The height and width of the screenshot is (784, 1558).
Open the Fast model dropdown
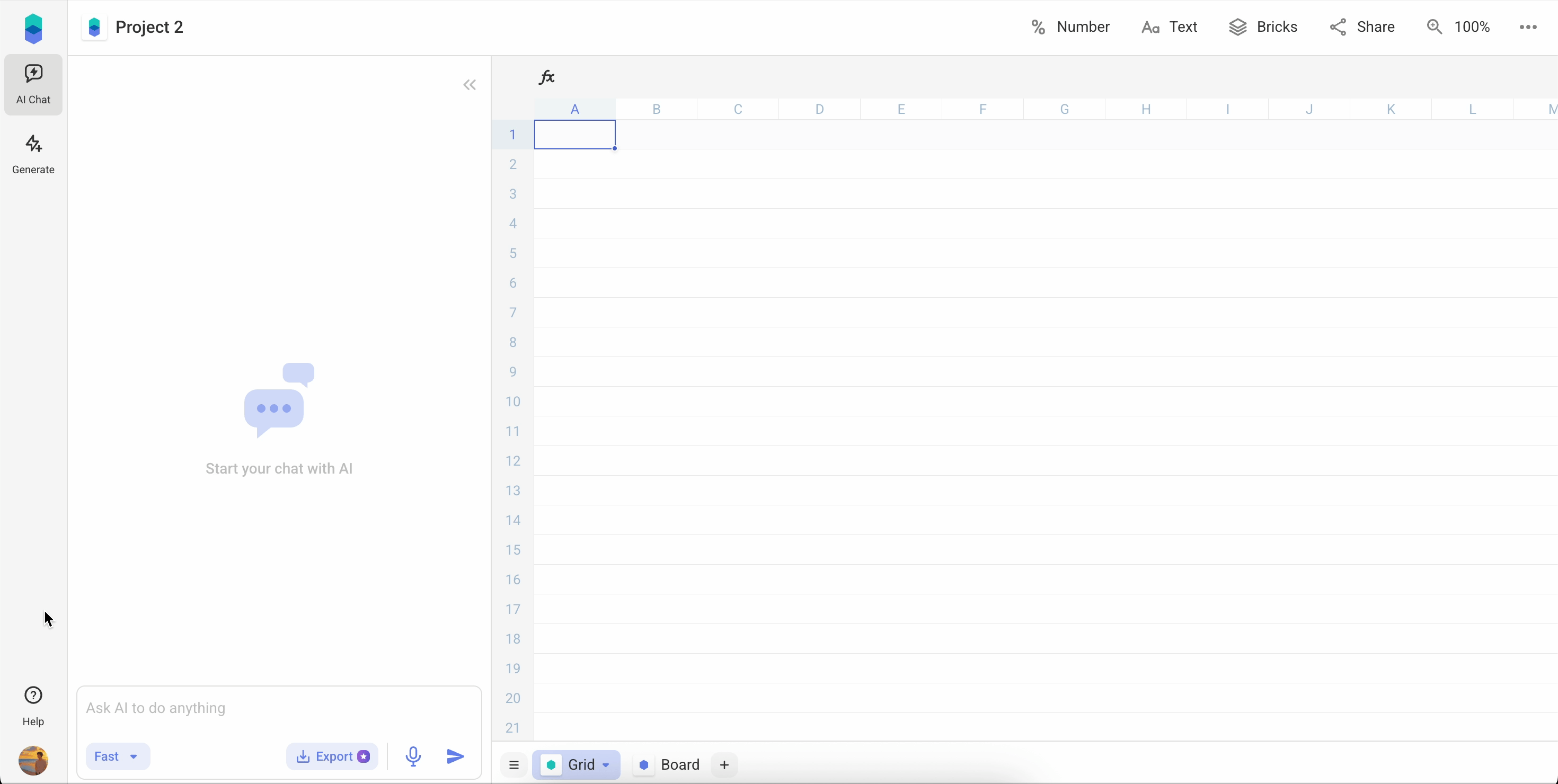point(118,756)
